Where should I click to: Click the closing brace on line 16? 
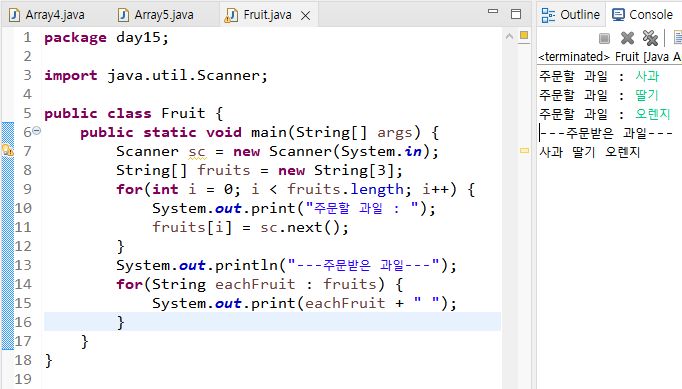click(120, 322)
